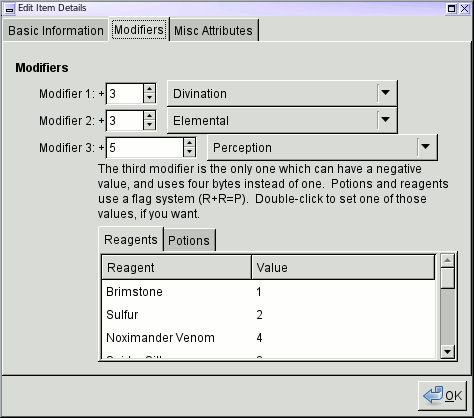Screen dimensions: 474x418
Task: Open the Elemental dropdown
Action: 282,120
